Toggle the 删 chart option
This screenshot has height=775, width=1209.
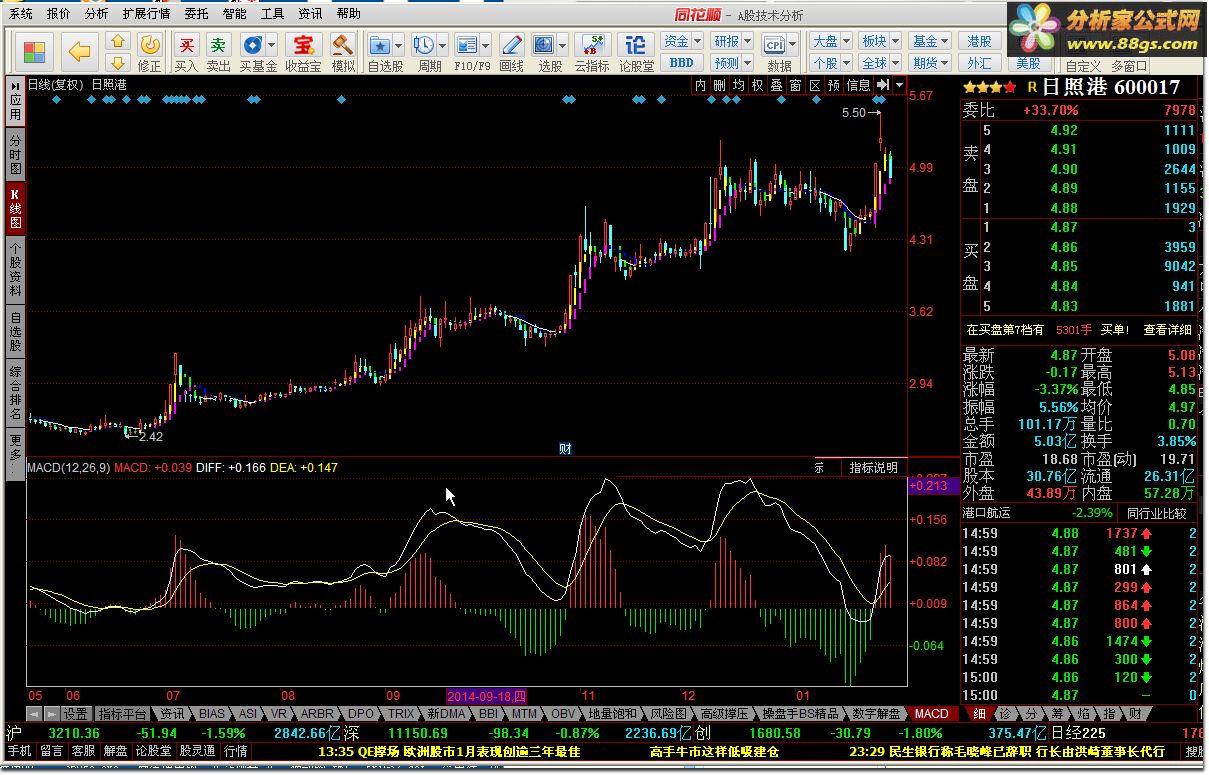pos(720,86)
